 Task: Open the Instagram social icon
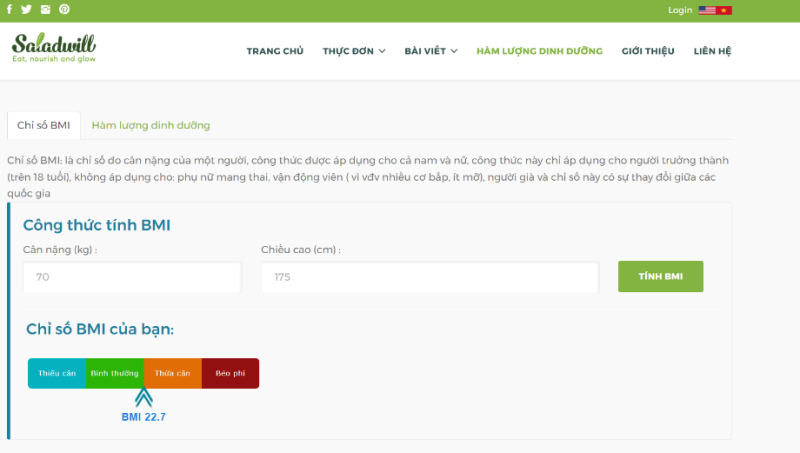coord(45,10)
